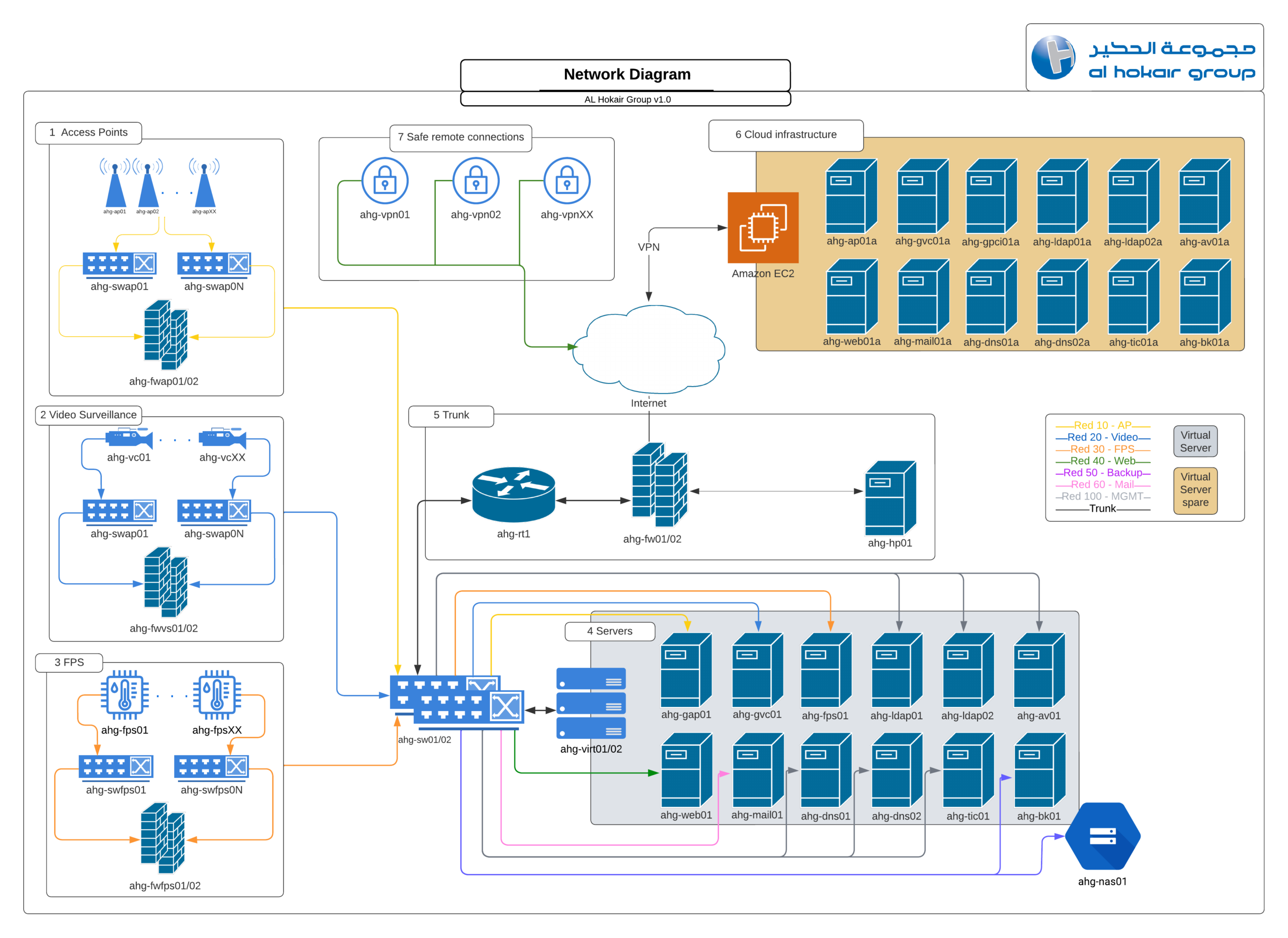This screenshot has height=938, width=1288.
Task: Select the ahg-fps01 temperature sensor chip icon
Action: pyautogui.click(x=124, y=695)
